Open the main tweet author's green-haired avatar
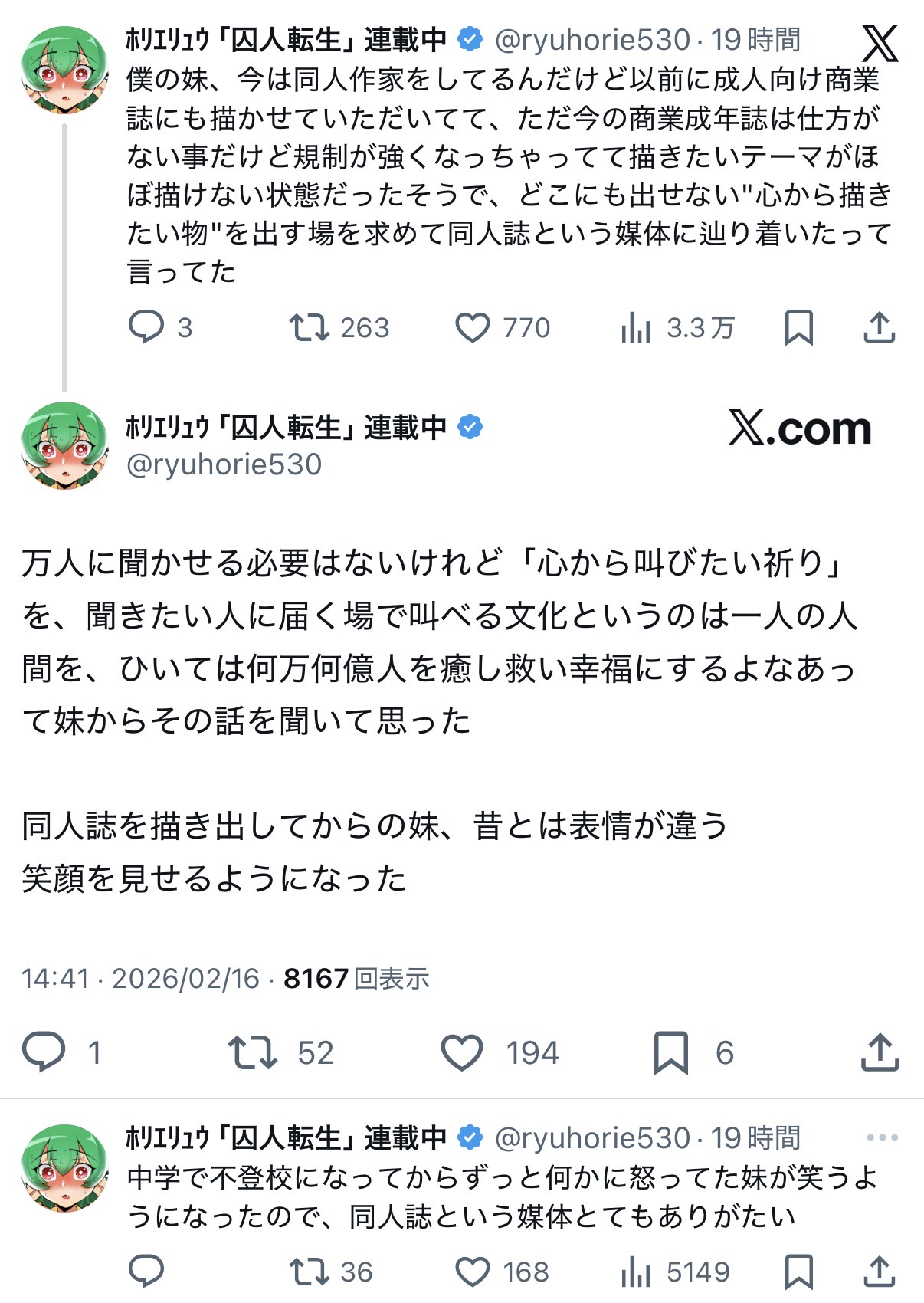Image resolution: width=924 pixels, height=1303 pixels. tap(64, 445)
